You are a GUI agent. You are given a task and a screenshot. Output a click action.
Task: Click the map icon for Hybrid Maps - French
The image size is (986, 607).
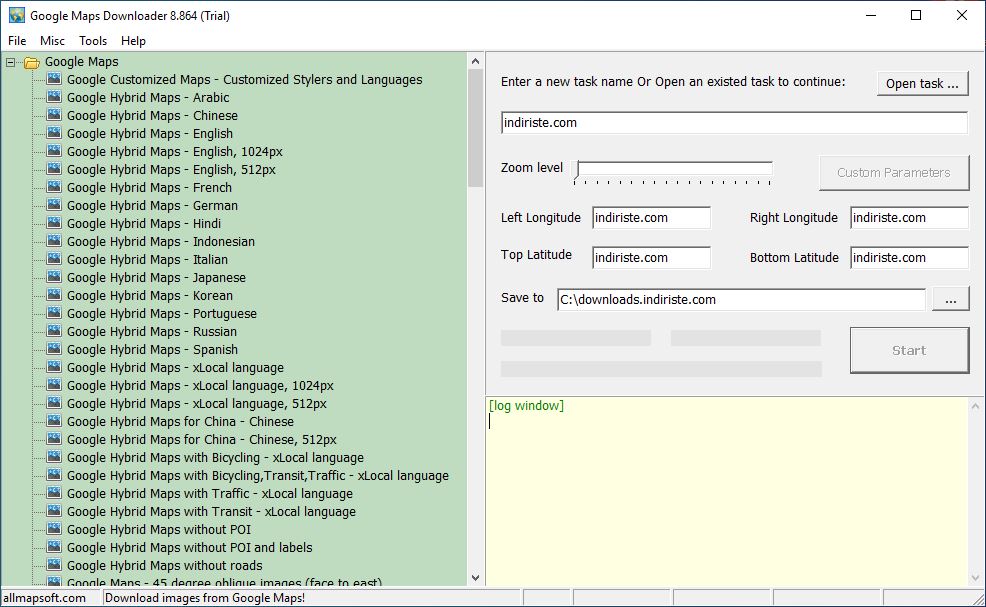(54, 187)
